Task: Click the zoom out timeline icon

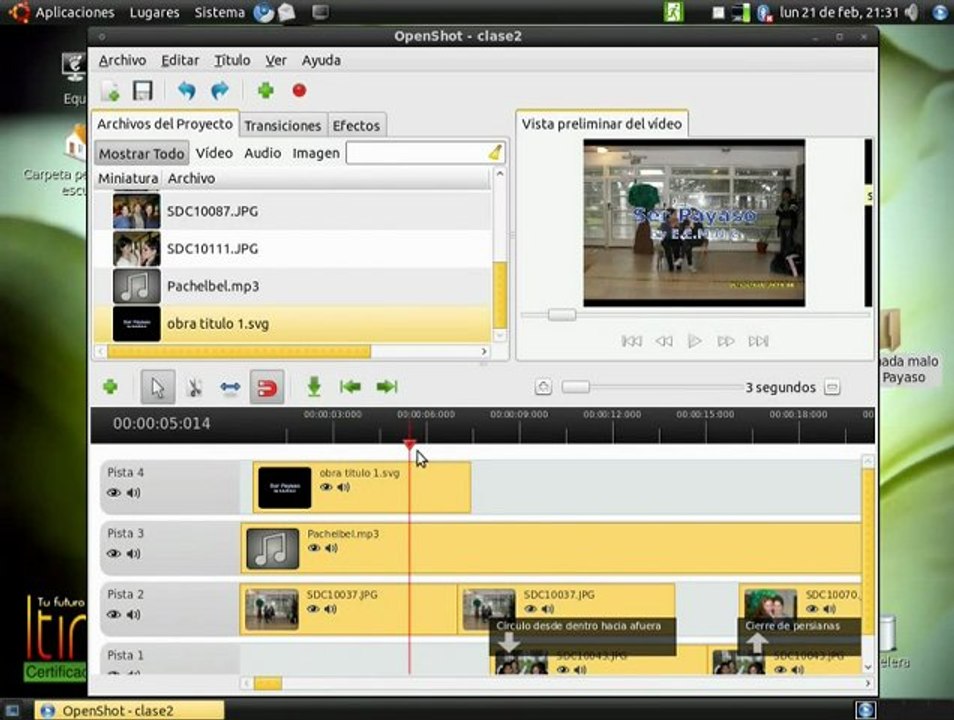Action: click(832, 387)
